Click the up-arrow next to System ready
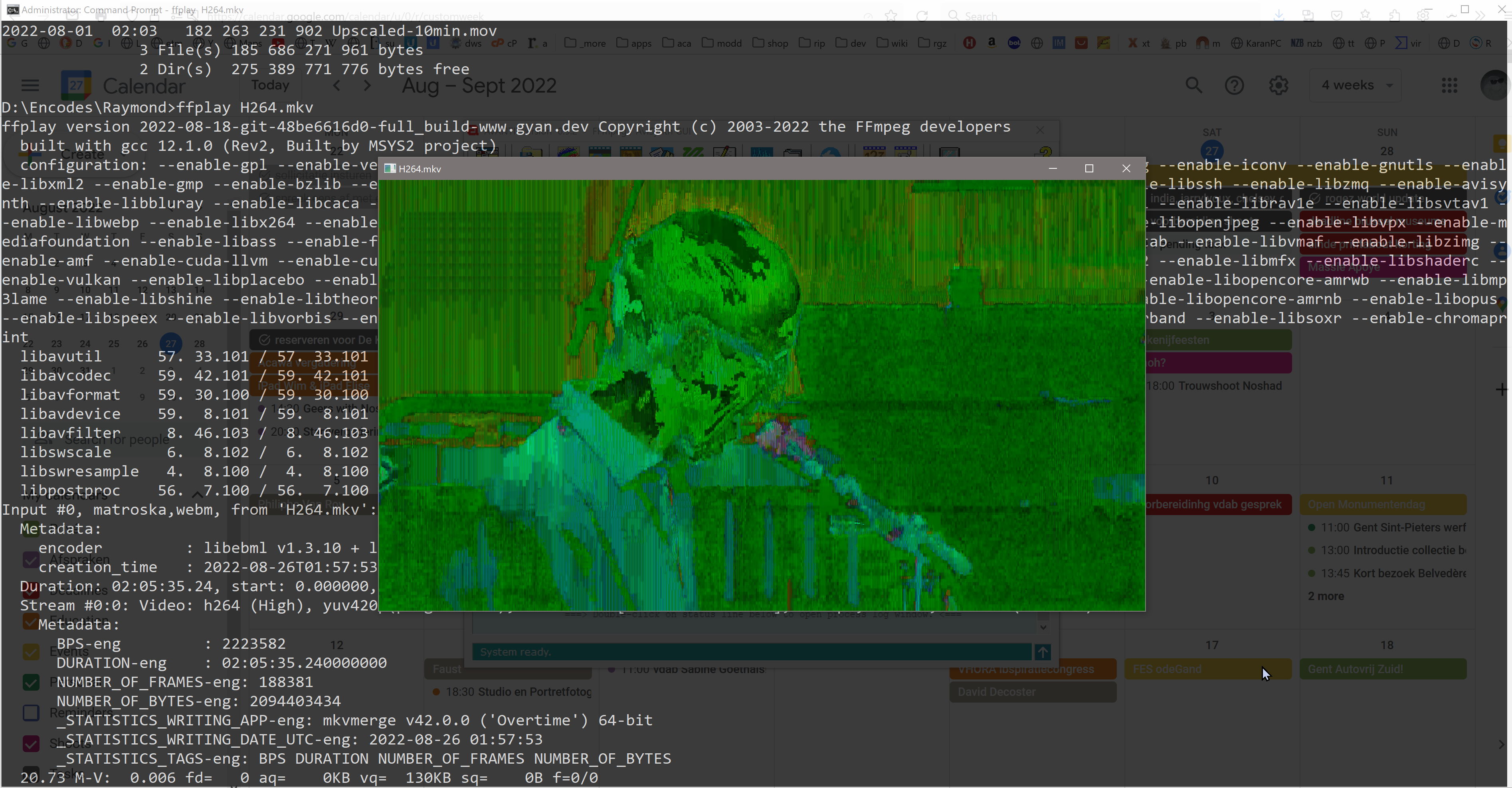1512x788 pixels. pos(1043,651)
